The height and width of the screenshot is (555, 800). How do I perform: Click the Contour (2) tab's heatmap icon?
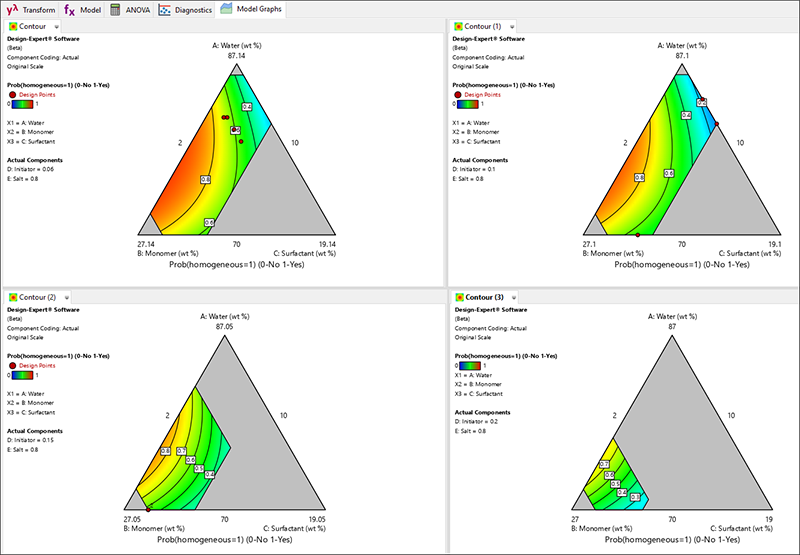tap(12, 298)
